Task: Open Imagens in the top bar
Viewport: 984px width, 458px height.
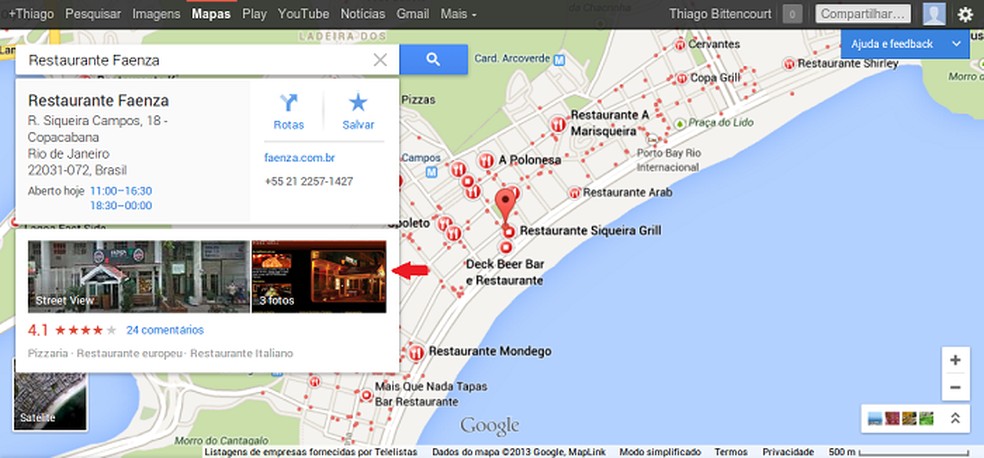Action: tap(156, 14)
